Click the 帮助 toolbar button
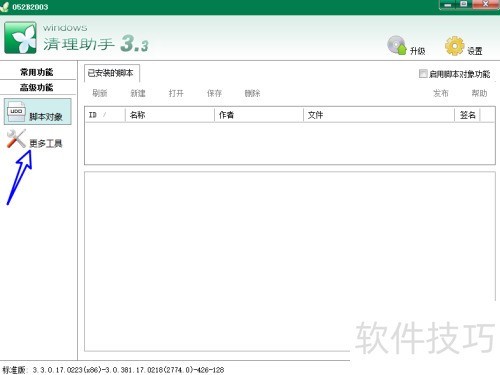Screen dimensions: 500x375 pos(479,93)
